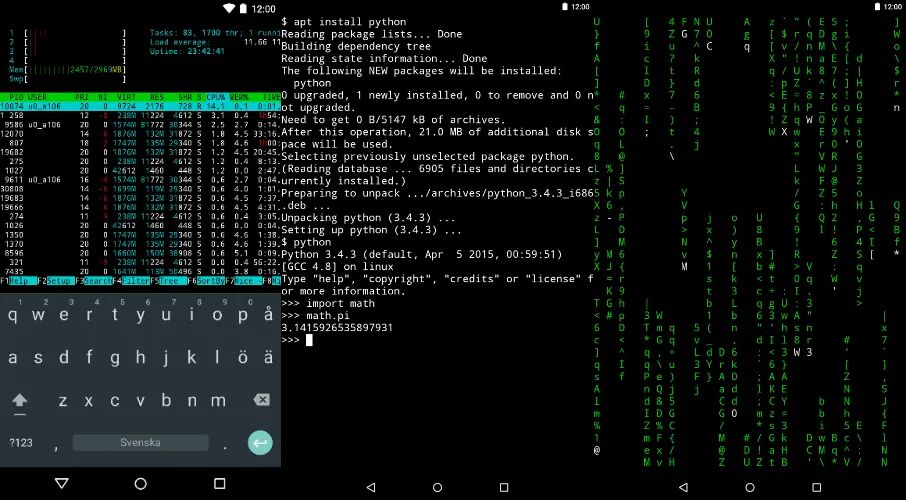Sort by the CPU% column header

coord(216,97)
